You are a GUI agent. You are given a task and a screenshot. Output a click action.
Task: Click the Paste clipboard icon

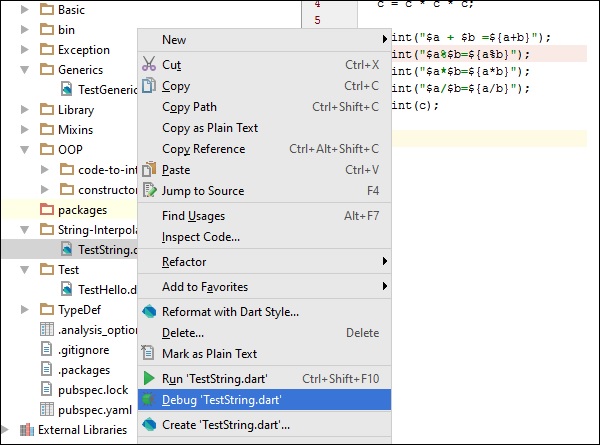point(149,170)
